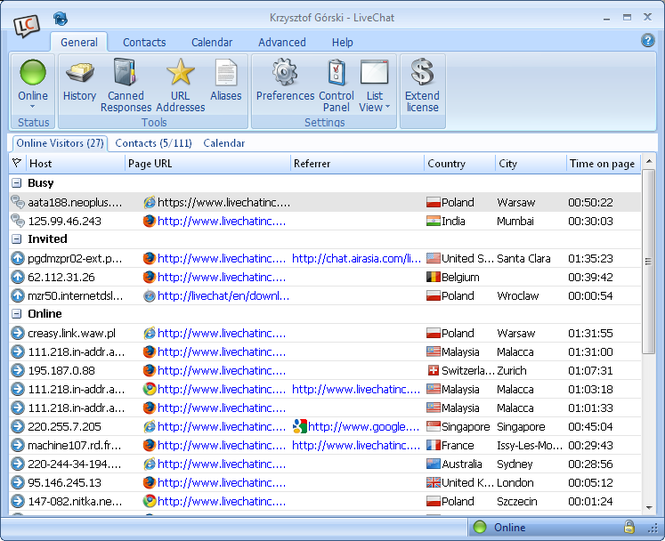Click invited icon for pgdmzpr02-ext row
The height and width of the screenshot is (541, 665).
[x=17, y=258]
